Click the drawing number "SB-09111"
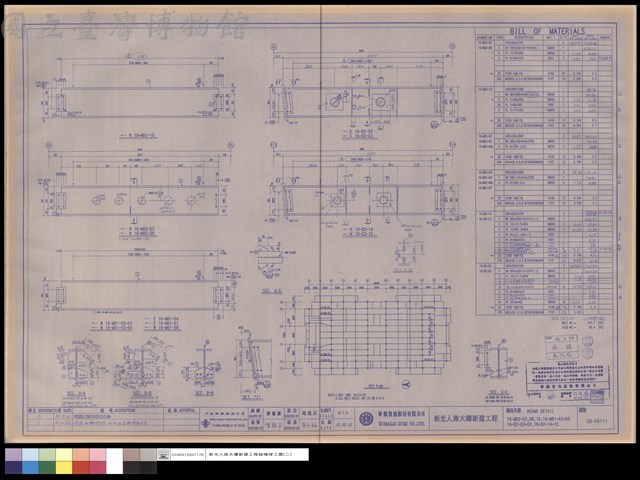Screen dimensions: 640x480 click(x=597, y=420)
